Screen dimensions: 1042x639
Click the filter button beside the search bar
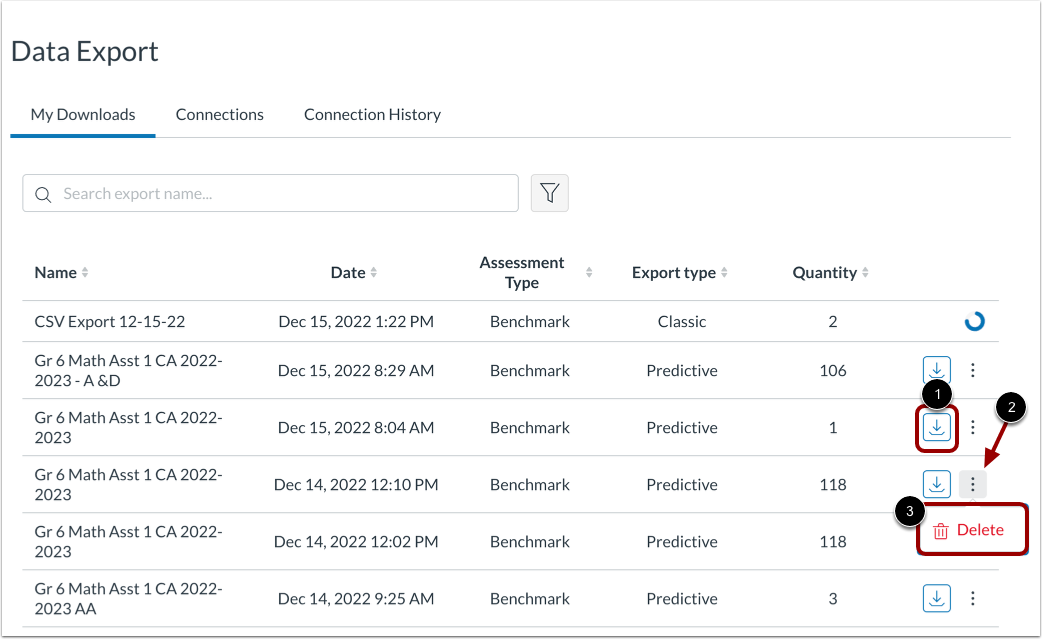tap(549, 193)
